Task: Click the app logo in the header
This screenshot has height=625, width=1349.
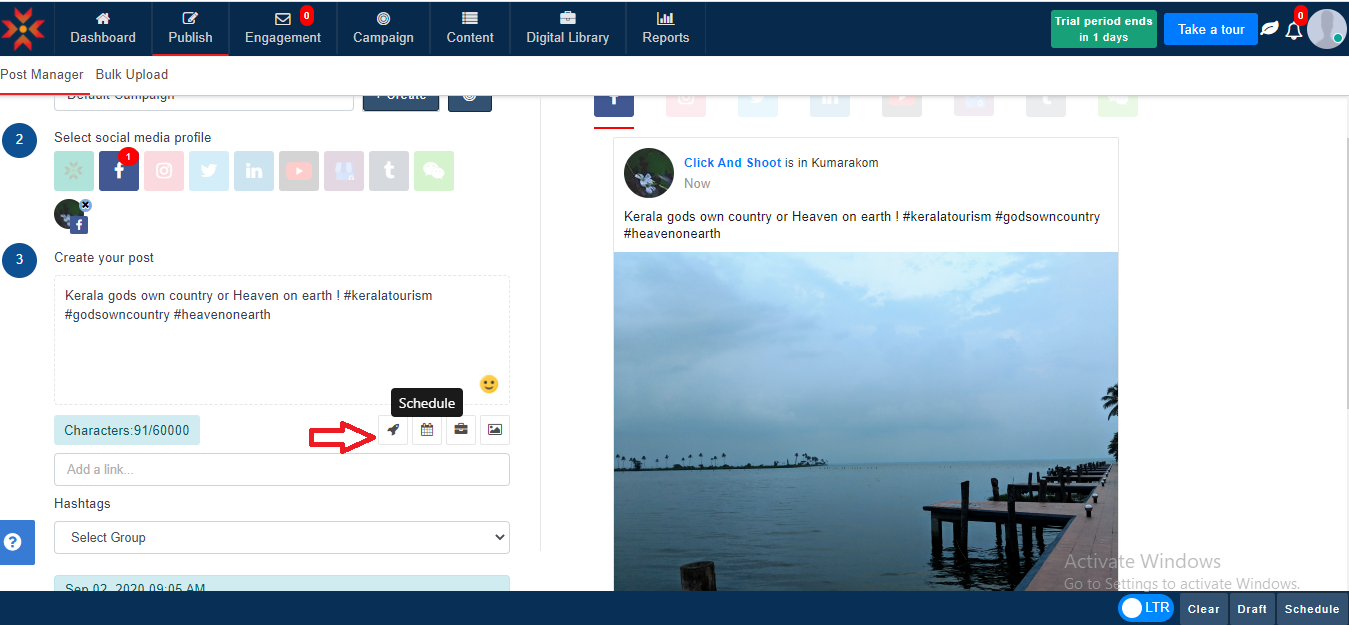Action: 23,28
